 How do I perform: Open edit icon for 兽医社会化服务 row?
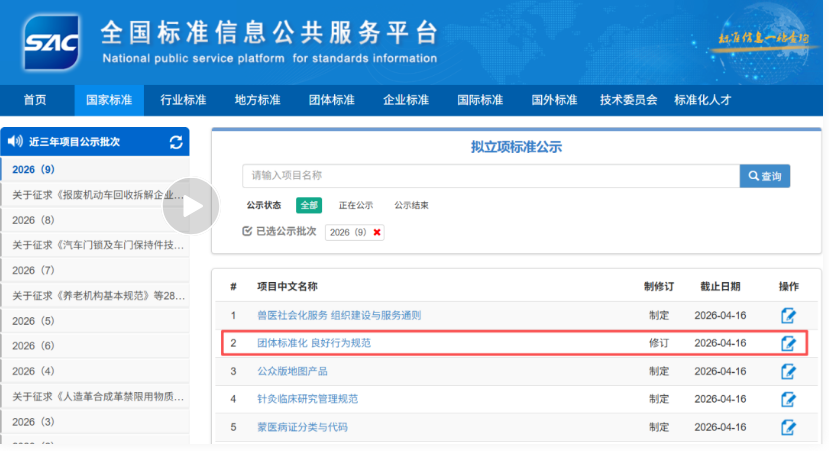coord(788,315)
